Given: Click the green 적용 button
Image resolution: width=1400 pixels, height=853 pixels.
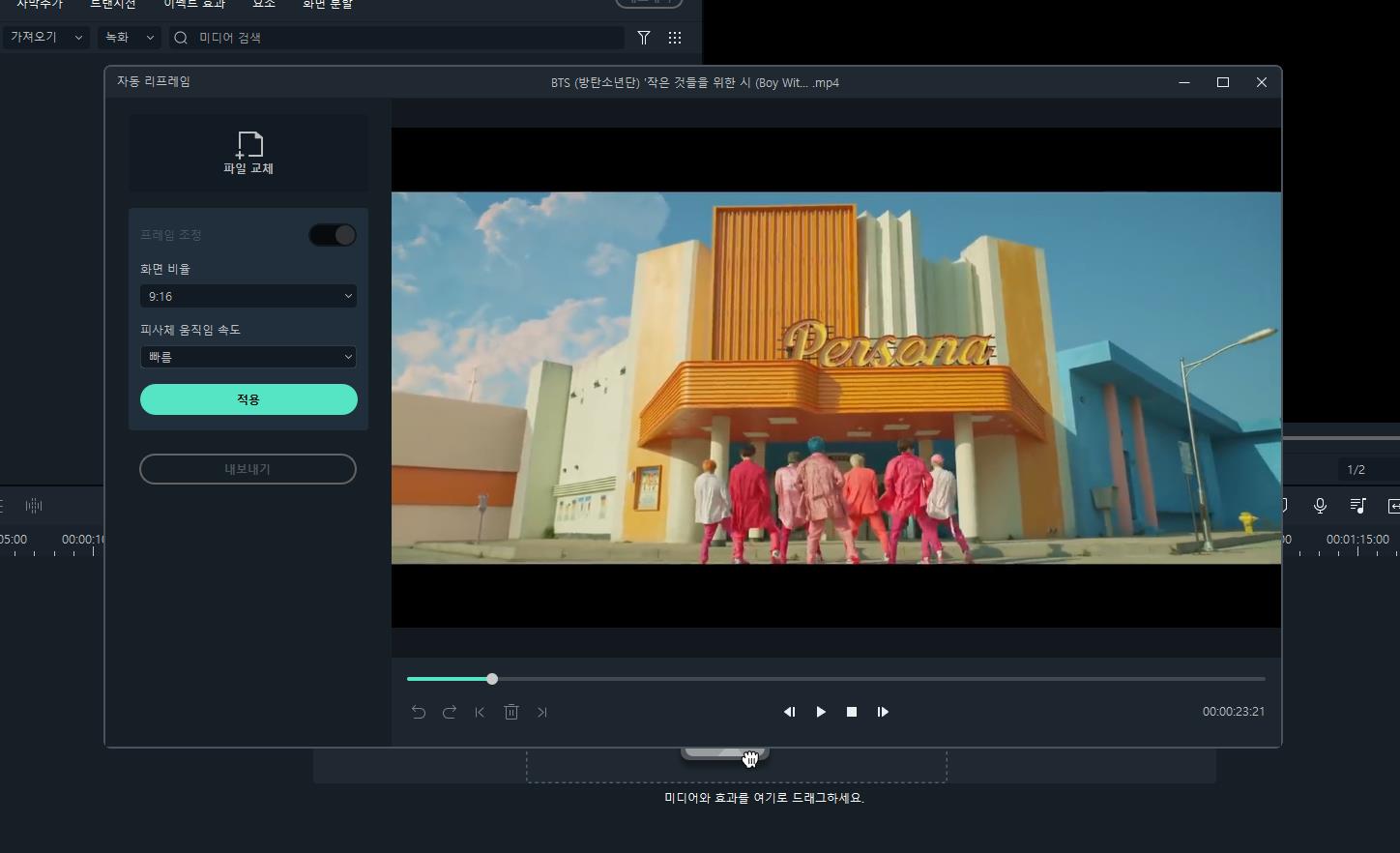Looking at the screenshot, I should point(248,399).
